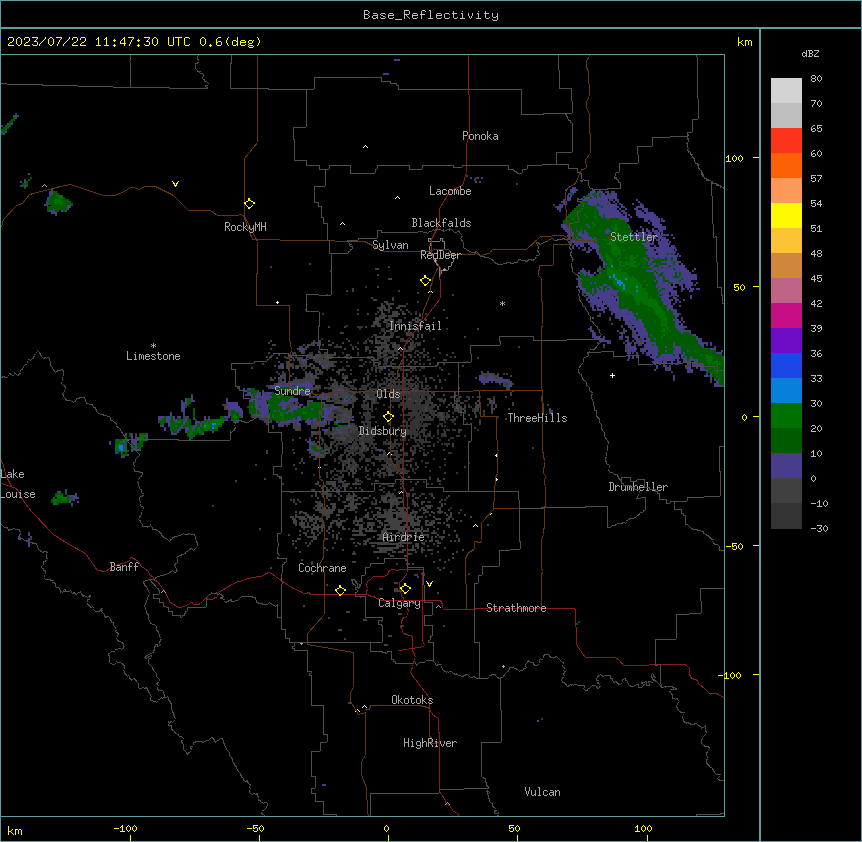
Task: Select the Drumheller label
Action: 638,487
